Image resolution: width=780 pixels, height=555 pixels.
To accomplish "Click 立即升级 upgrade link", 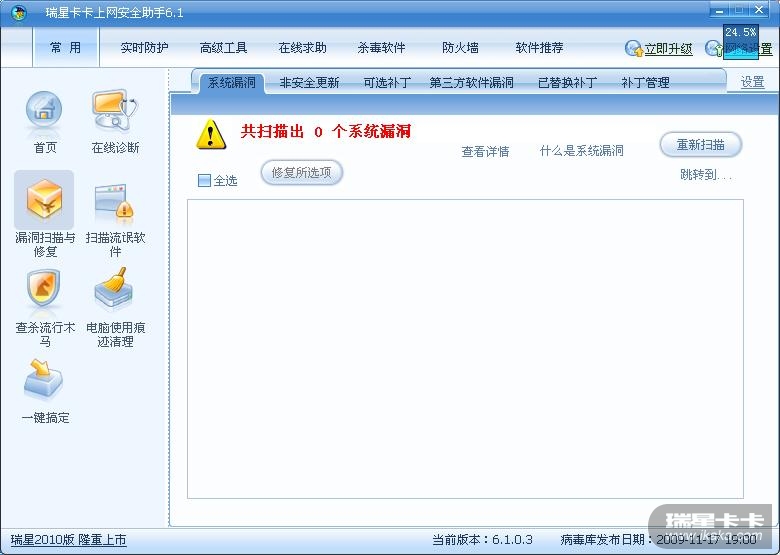I will [x=669, y=49].
